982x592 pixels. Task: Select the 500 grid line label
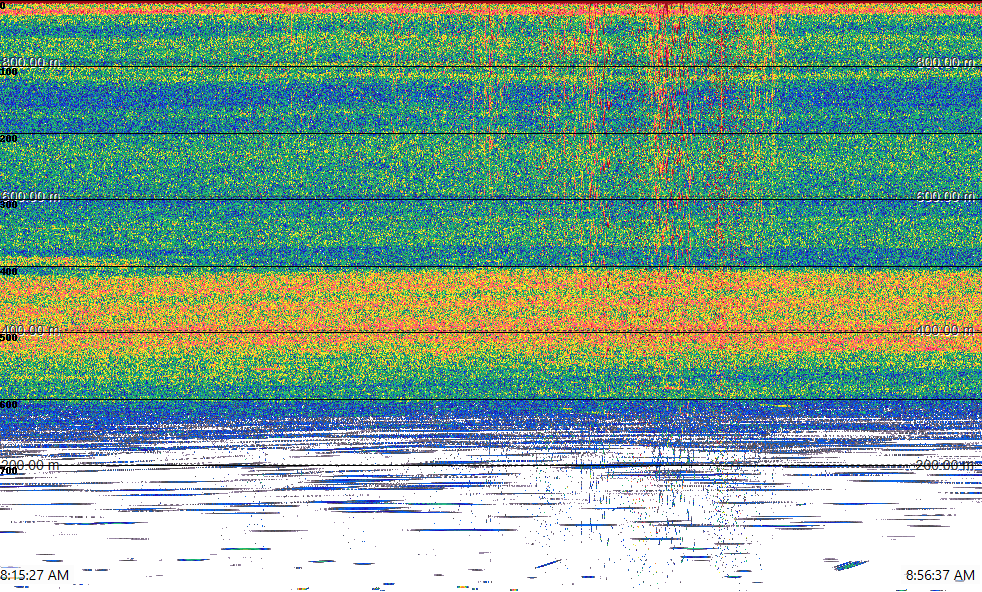[x=9, y=338]
